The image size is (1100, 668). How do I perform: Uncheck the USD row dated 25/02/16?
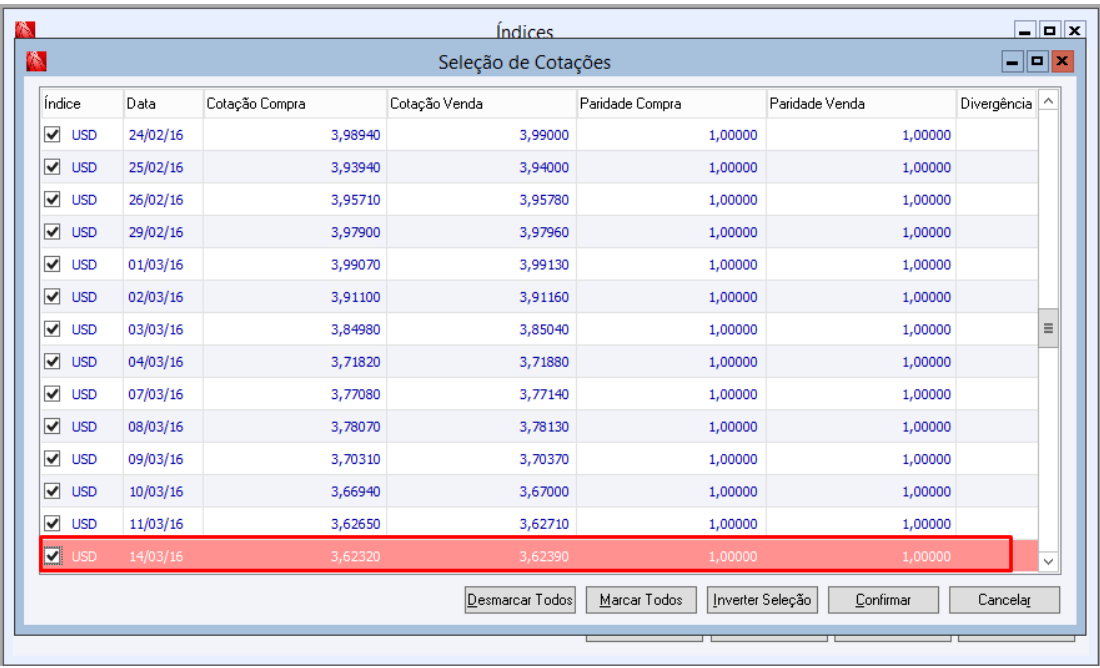tap(52, 166)
